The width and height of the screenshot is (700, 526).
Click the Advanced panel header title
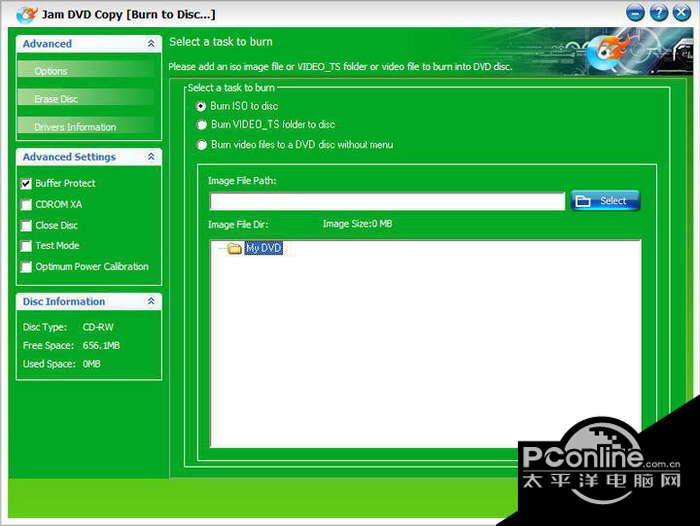pos(47,44)
